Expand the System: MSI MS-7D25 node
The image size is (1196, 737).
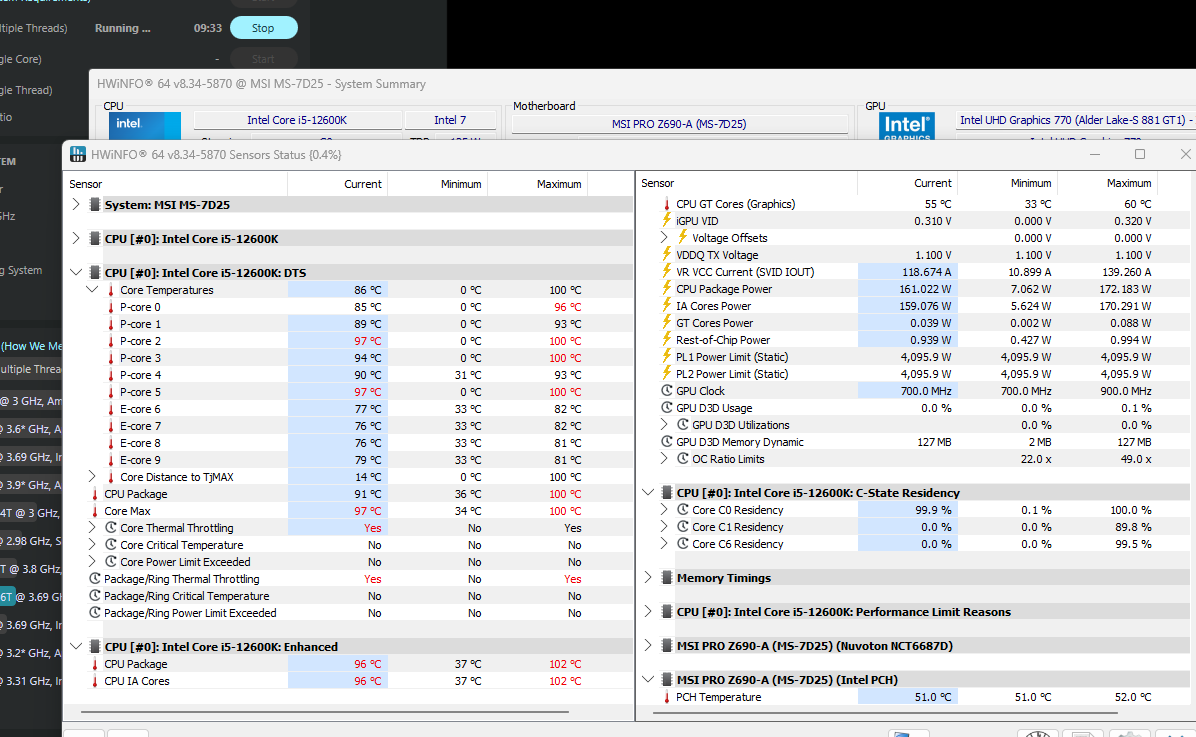coord(76,204)
